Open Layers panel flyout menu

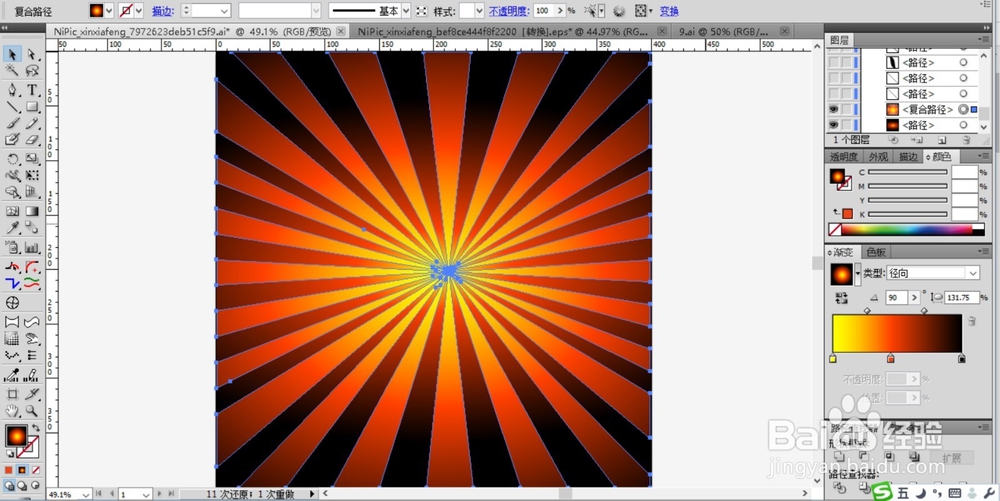[985, 40]
